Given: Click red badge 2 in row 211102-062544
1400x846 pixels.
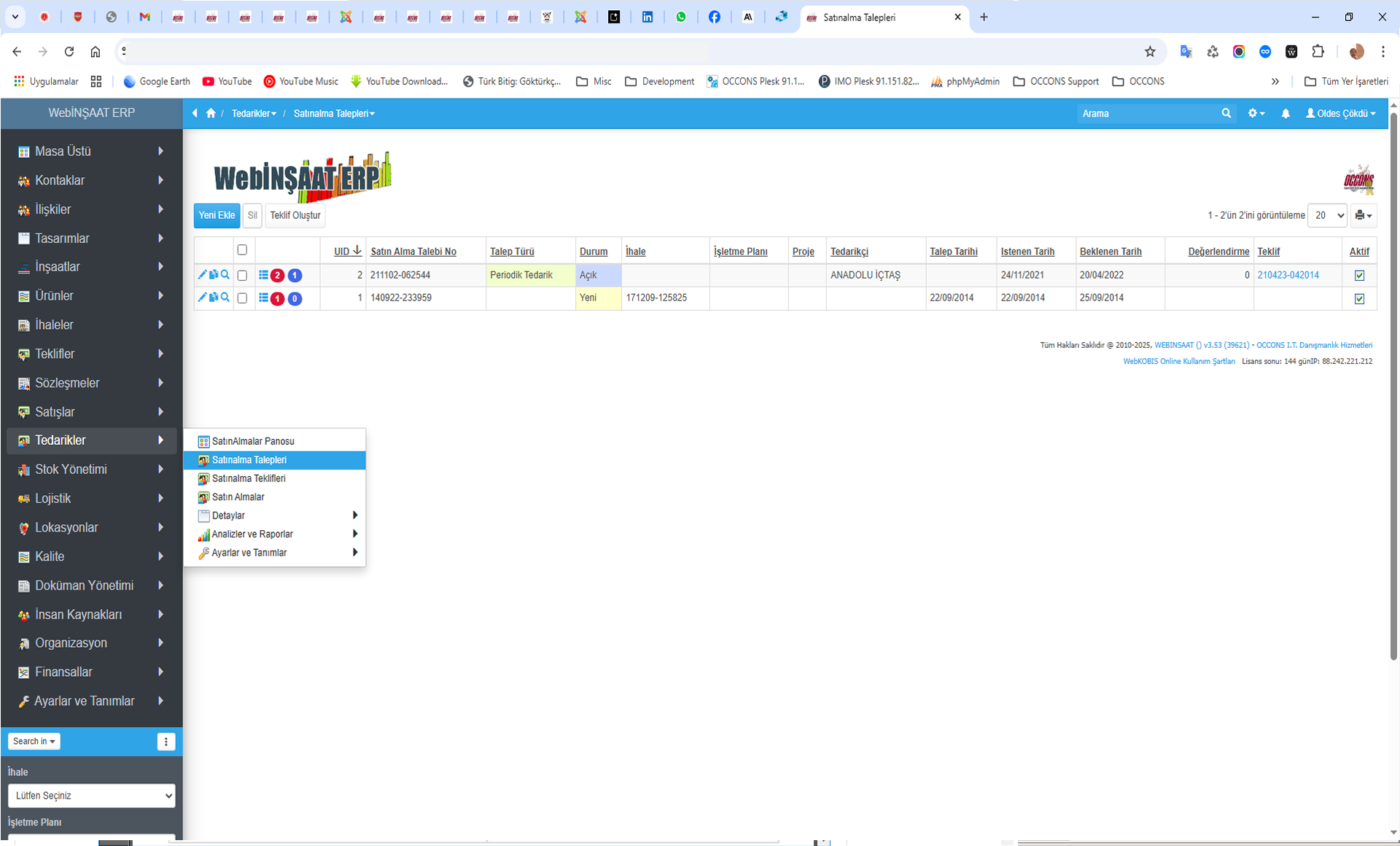Looking at the screenshot, I should 277,276.
